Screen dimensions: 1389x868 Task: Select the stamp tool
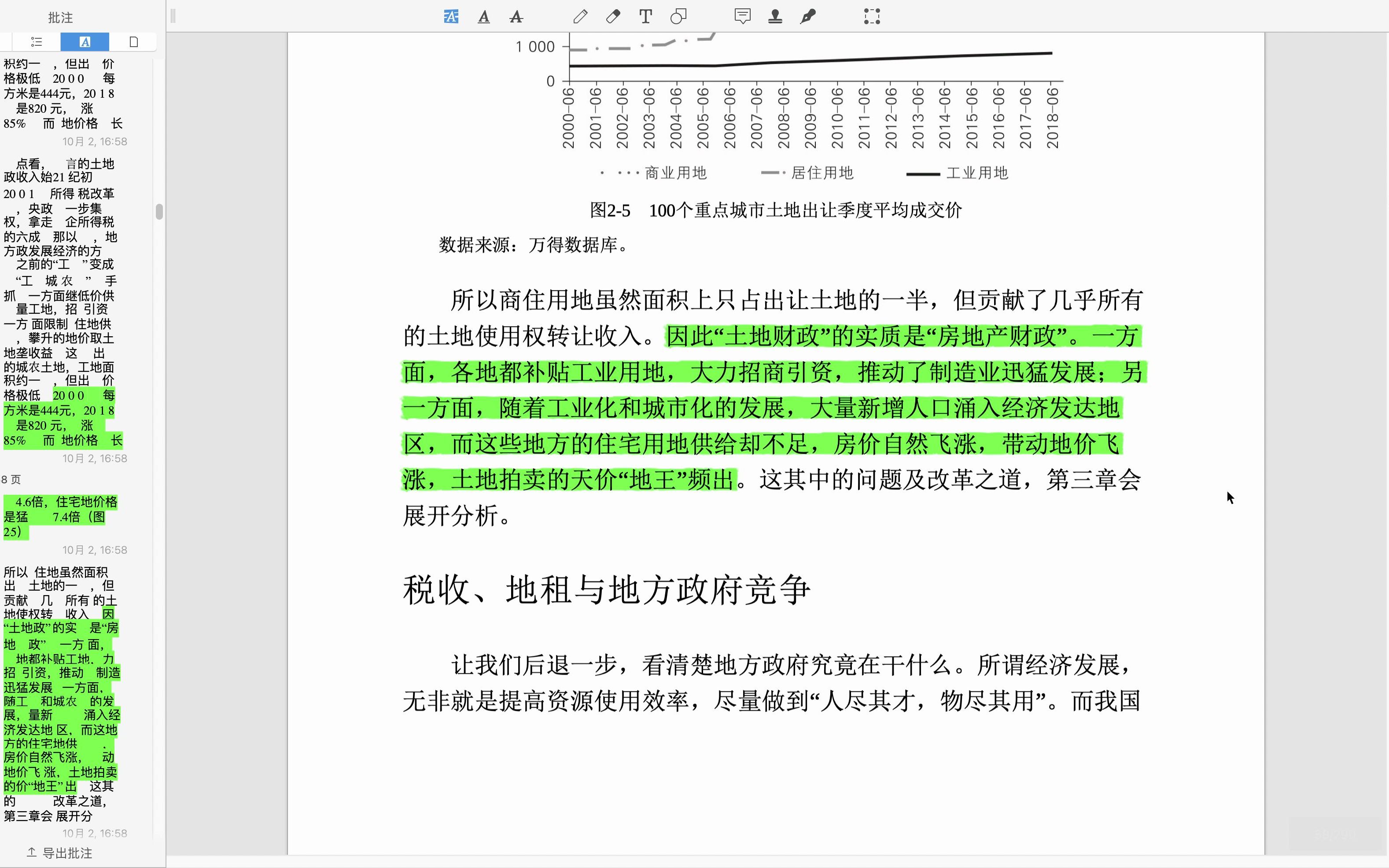coord(776,17)
